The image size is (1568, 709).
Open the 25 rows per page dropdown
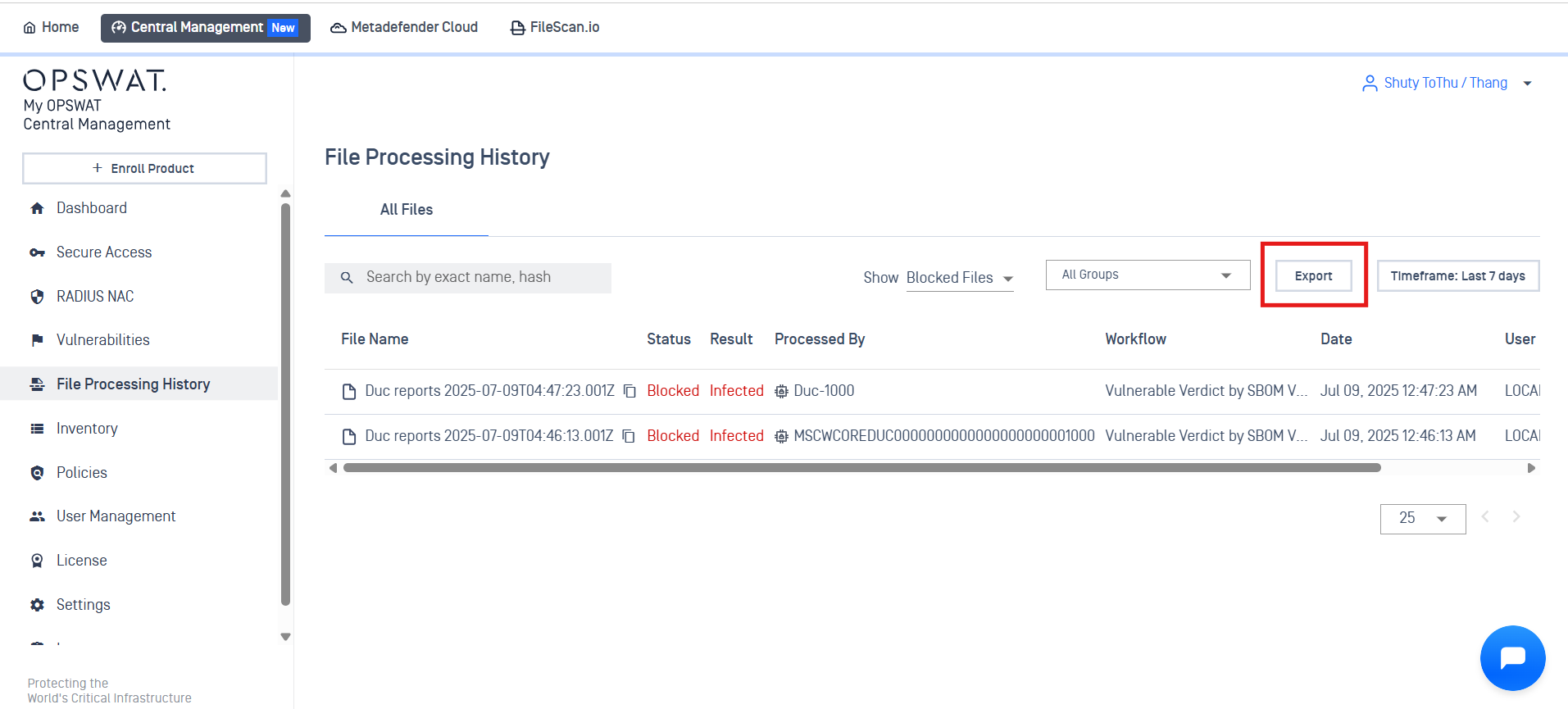click(x=1423, y=519)
